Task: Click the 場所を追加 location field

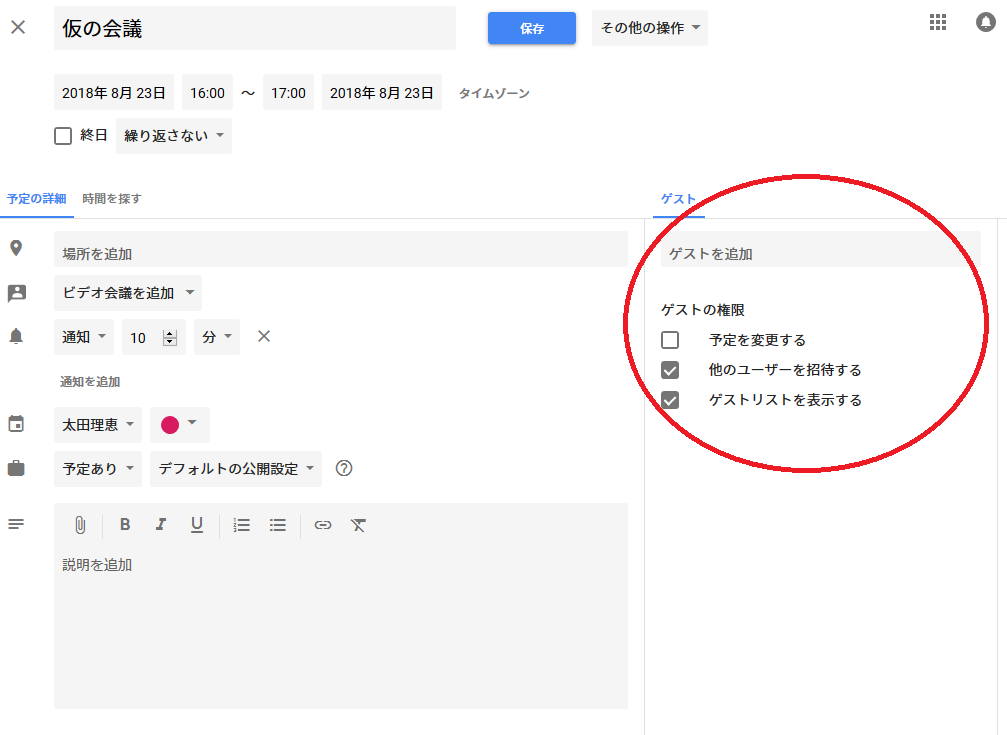Action: click(341, 249)
